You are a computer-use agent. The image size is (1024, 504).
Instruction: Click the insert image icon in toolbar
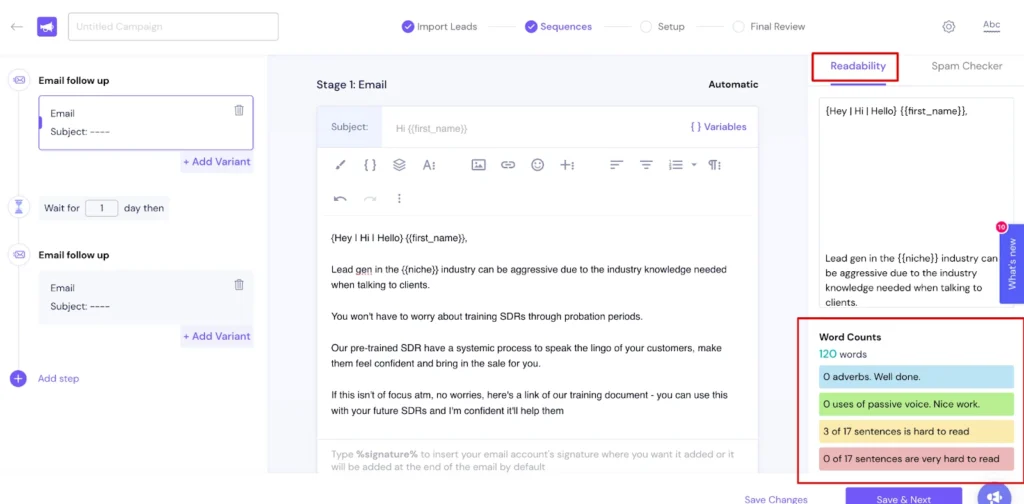click(478, 165)
